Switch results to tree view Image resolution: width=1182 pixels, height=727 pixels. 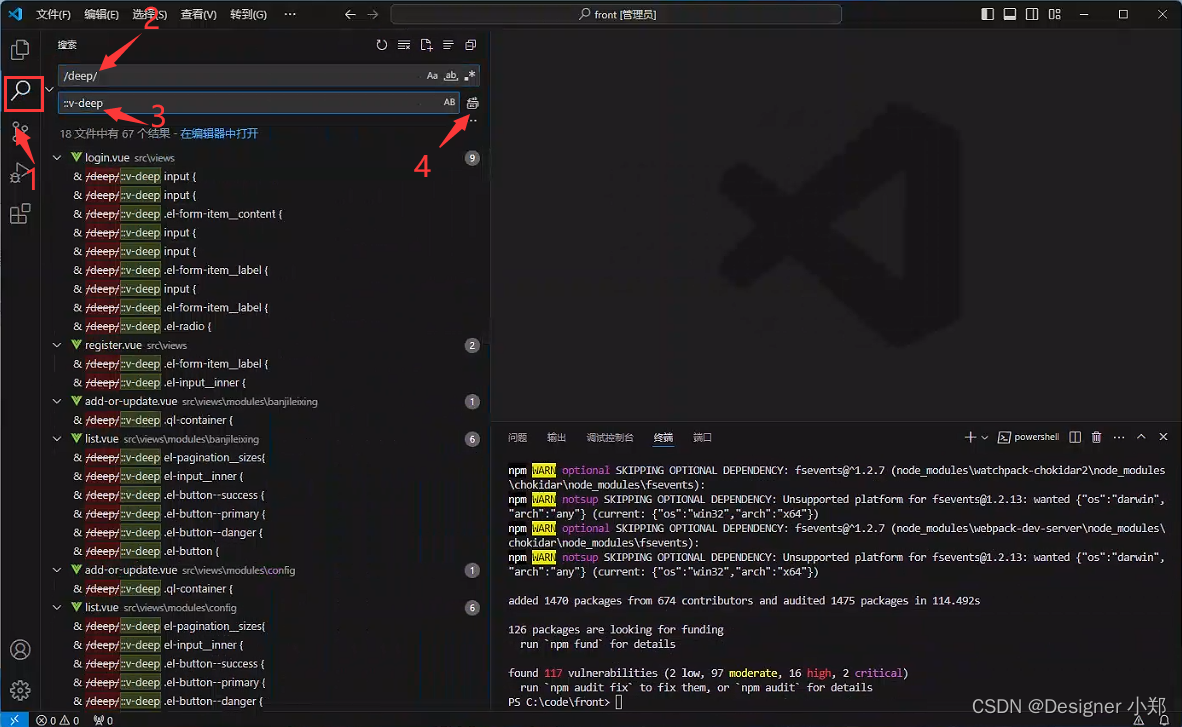tap(448, 45)
